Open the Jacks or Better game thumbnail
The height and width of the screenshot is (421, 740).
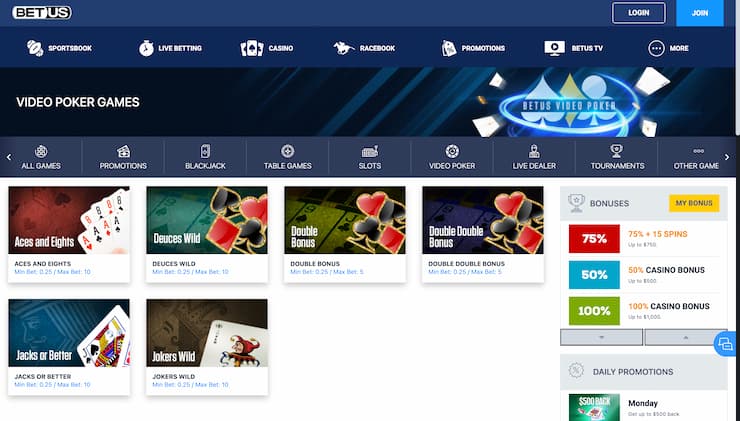pyautogui.click(x=69, y=333)
